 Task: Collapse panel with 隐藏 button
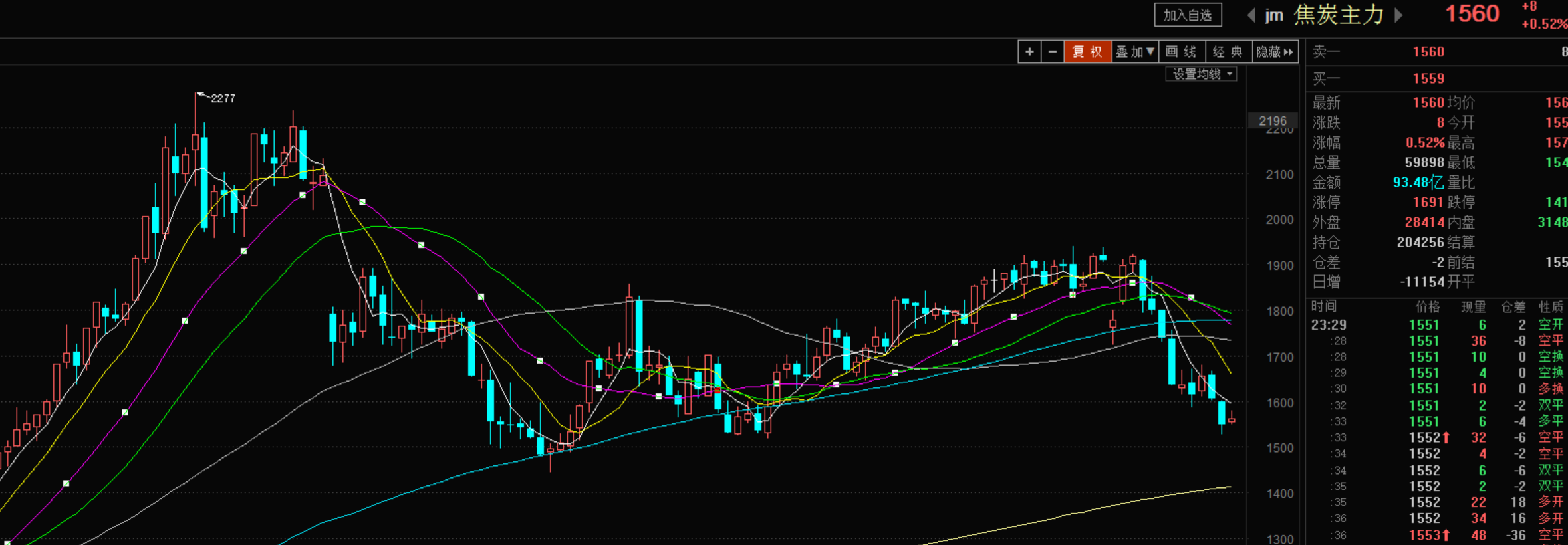click(1275, 52)
